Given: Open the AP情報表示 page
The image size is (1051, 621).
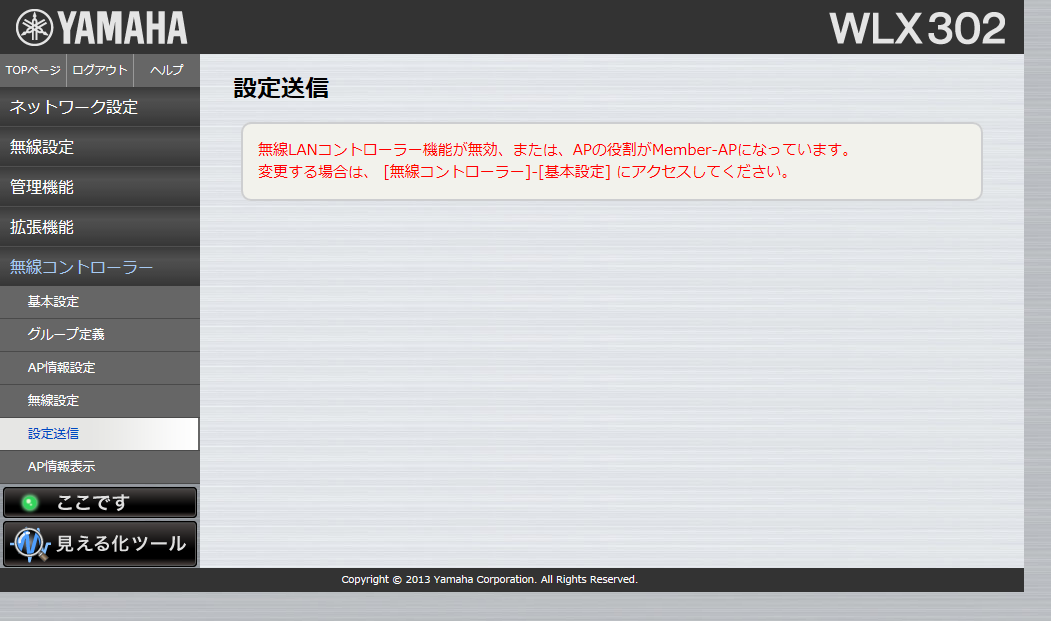Looking at the screenshot, I should 100,467.
